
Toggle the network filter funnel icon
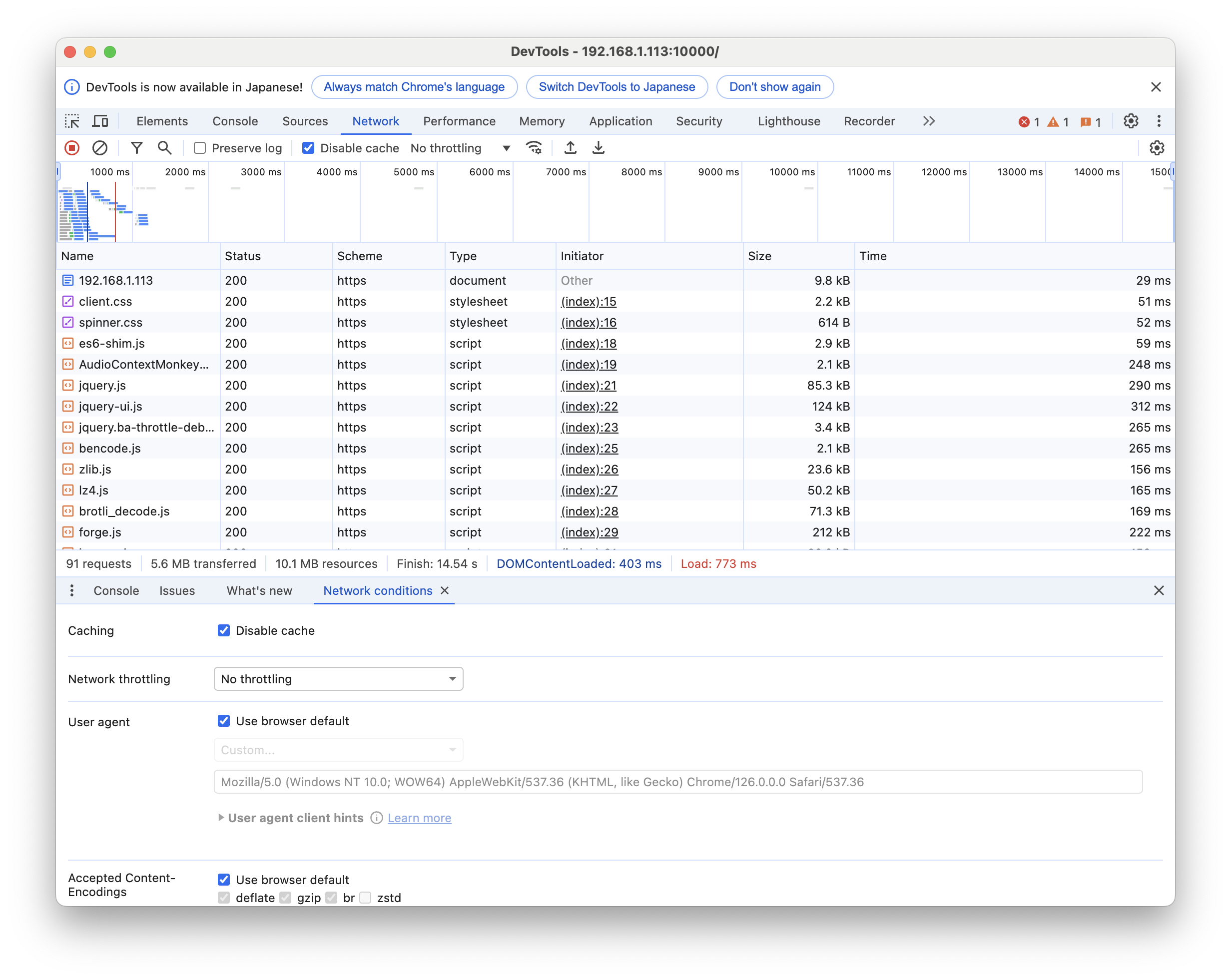click(x=136, y=148)
